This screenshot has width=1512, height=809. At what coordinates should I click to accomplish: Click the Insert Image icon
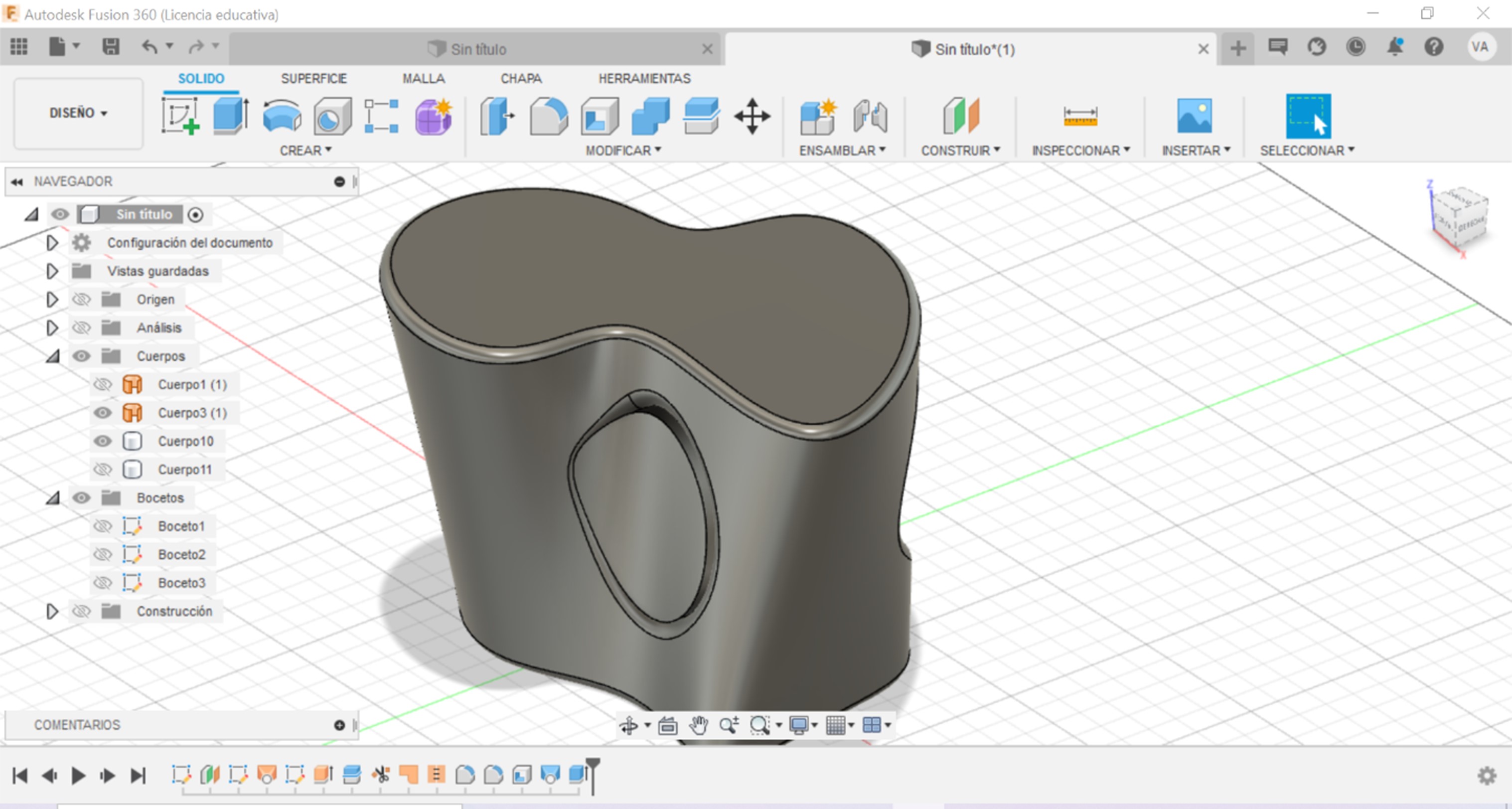[1195, 116]
